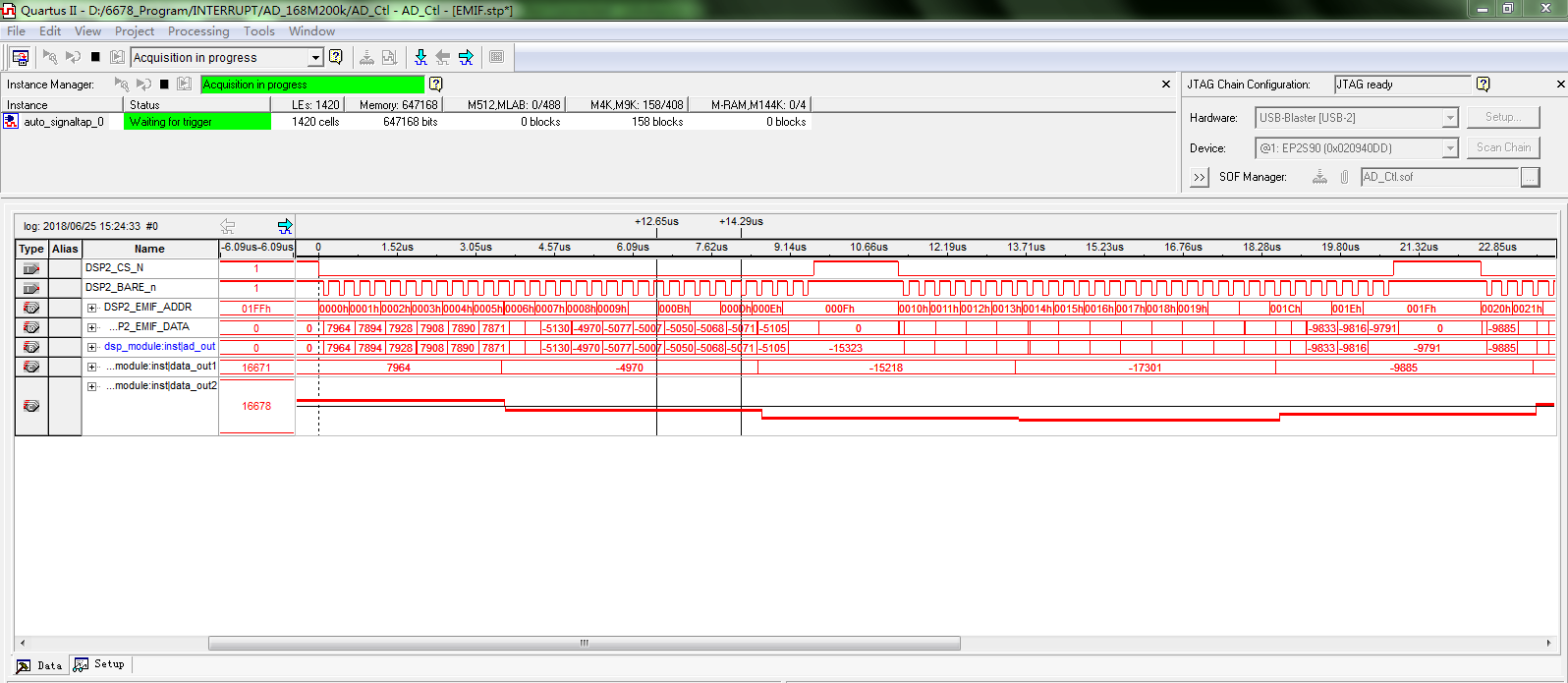Click the Instance Manager Read Data icon

[184, 85]
